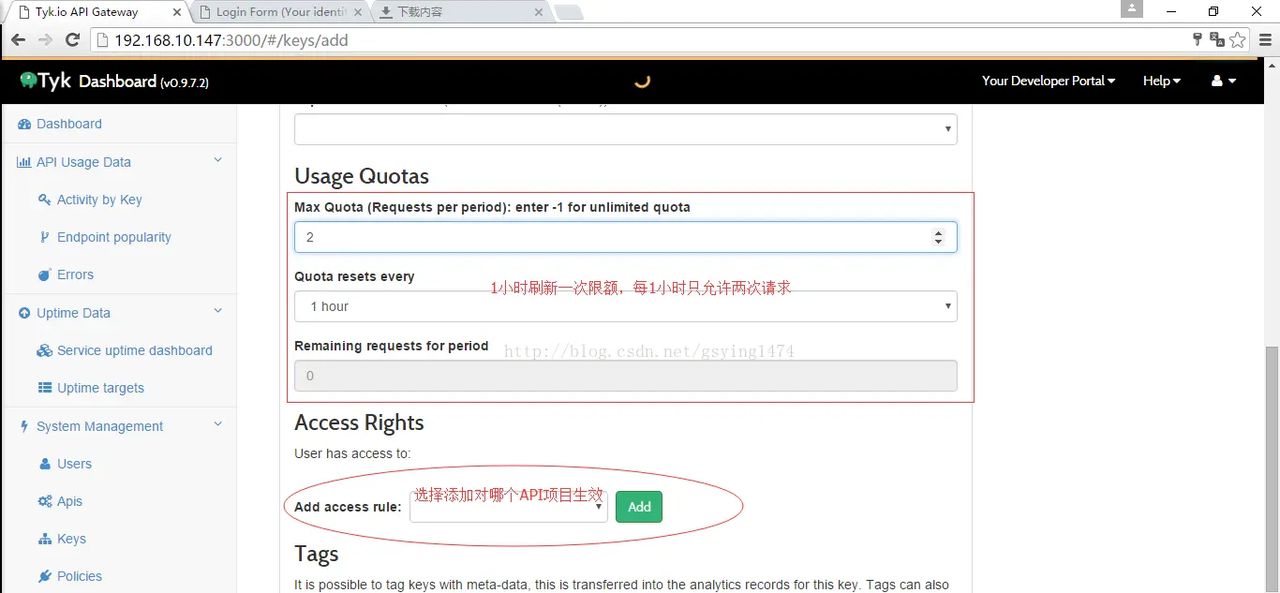This screenshot has width=1280, height=593.
Task: View Uptime targets list
Action: [99, 387]
